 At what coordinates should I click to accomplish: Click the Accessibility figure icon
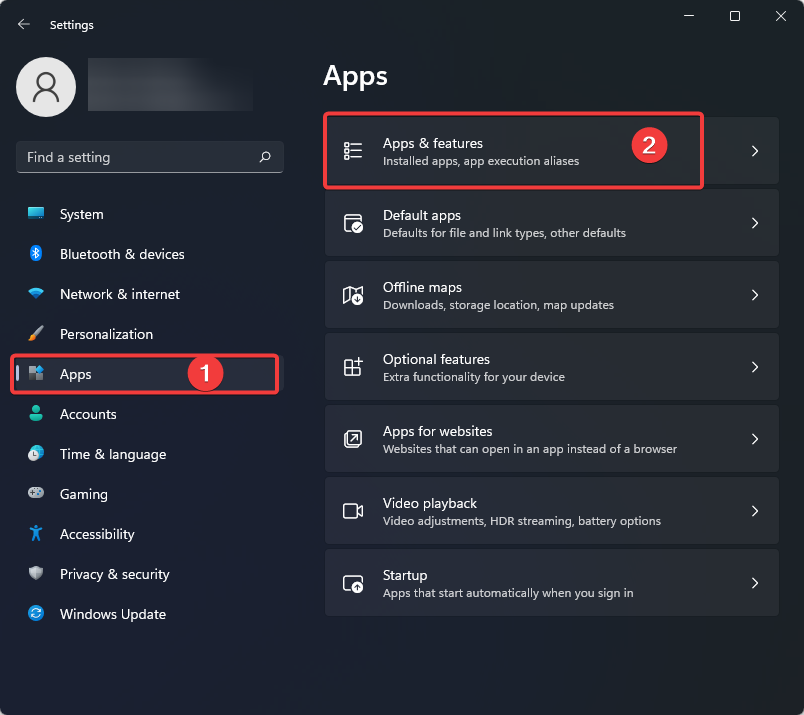[36, 533]
